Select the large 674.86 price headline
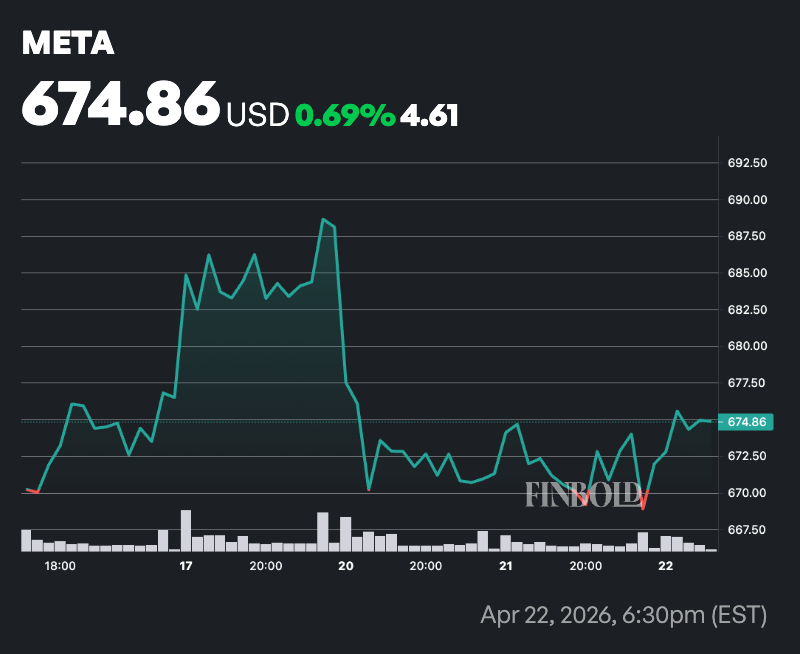The width and height of the screenshot is (800, 654). 120,103
